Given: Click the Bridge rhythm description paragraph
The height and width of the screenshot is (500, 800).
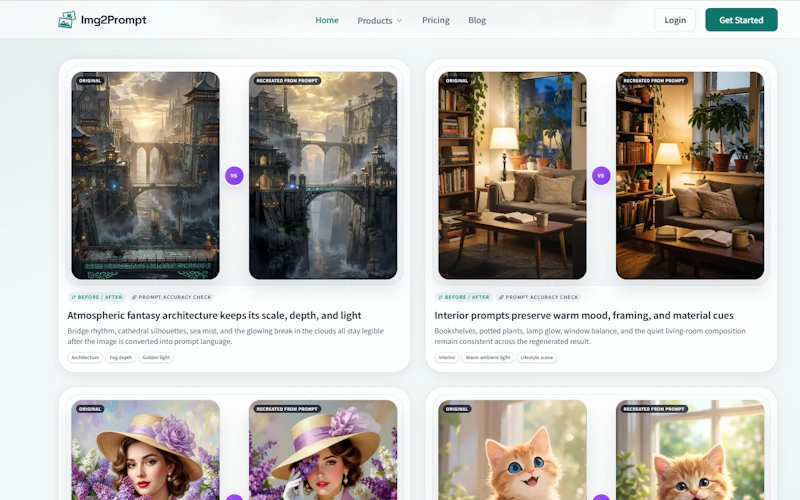Looking at the screenshot, I should coord(226,336).
